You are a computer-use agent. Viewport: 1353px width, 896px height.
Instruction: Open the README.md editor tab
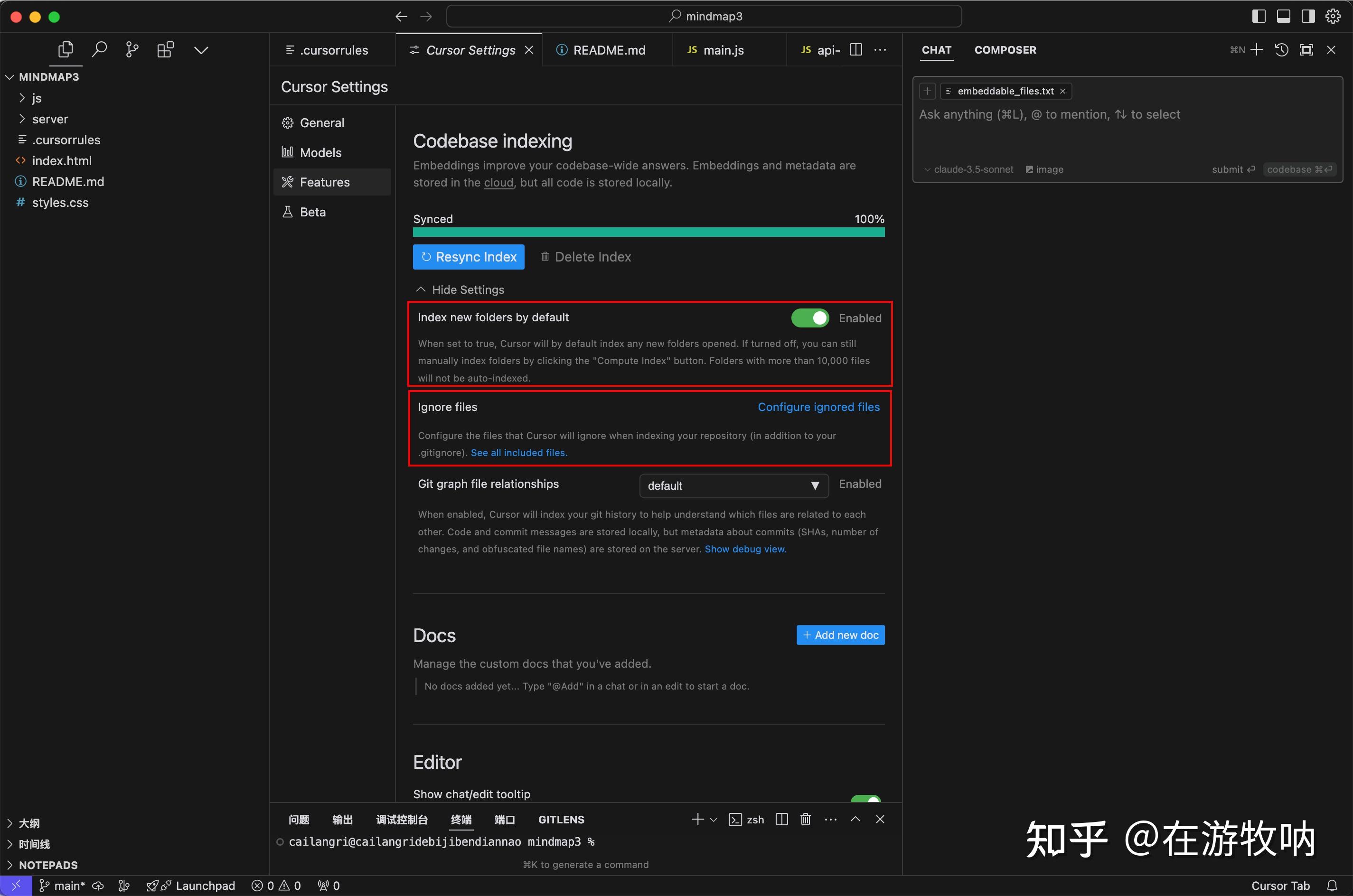pyautogui.click(x=609, y=50)
